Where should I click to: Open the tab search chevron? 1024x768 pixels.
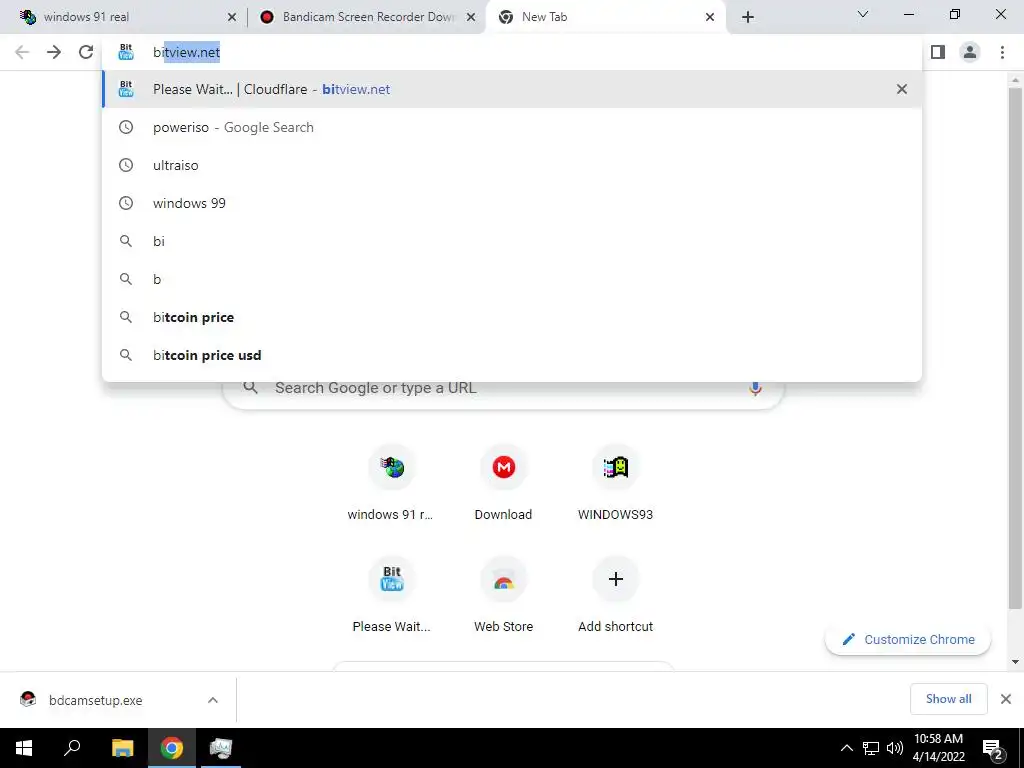pyautogui.click(x=863, y=14)
